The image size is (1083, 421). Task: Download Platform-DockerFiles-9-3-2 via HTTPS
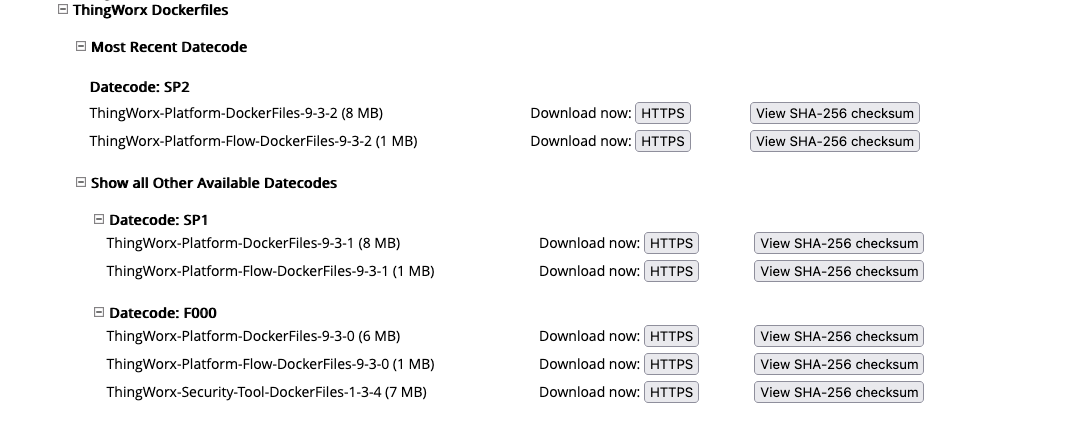click(x=663, y=113)
